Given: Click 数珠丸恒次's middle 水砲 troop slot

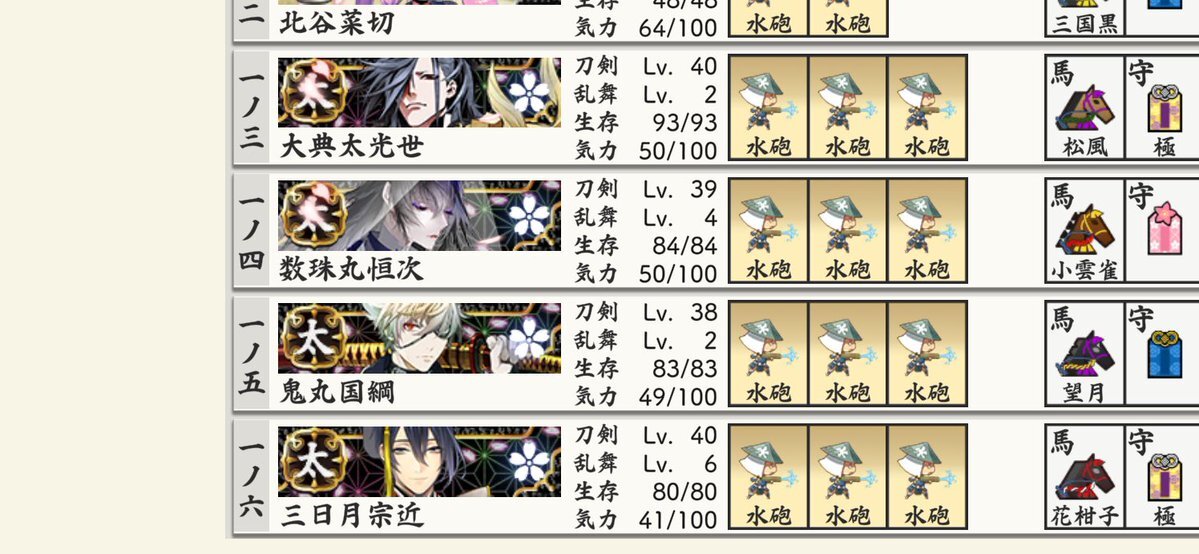Looking at the screenshot, I should 847,230.
